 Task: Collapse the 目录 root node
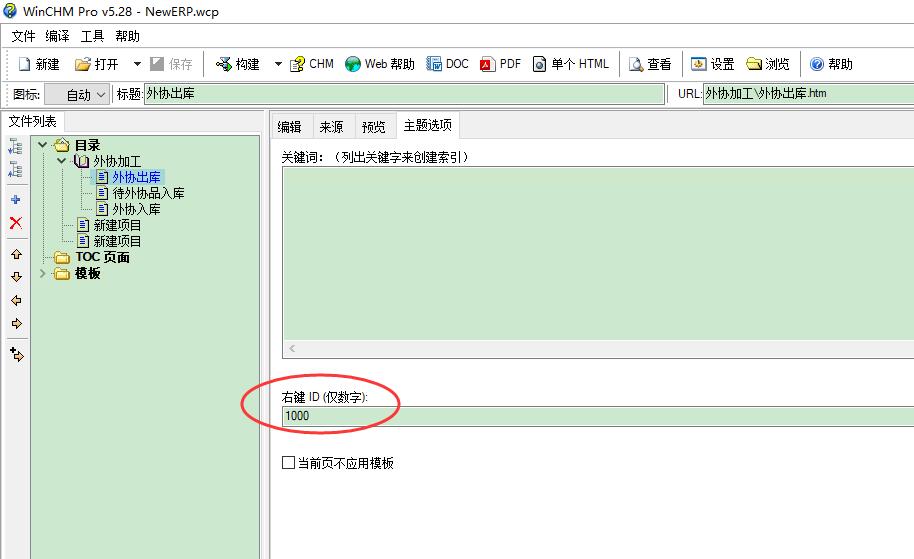tap(43, 145)
